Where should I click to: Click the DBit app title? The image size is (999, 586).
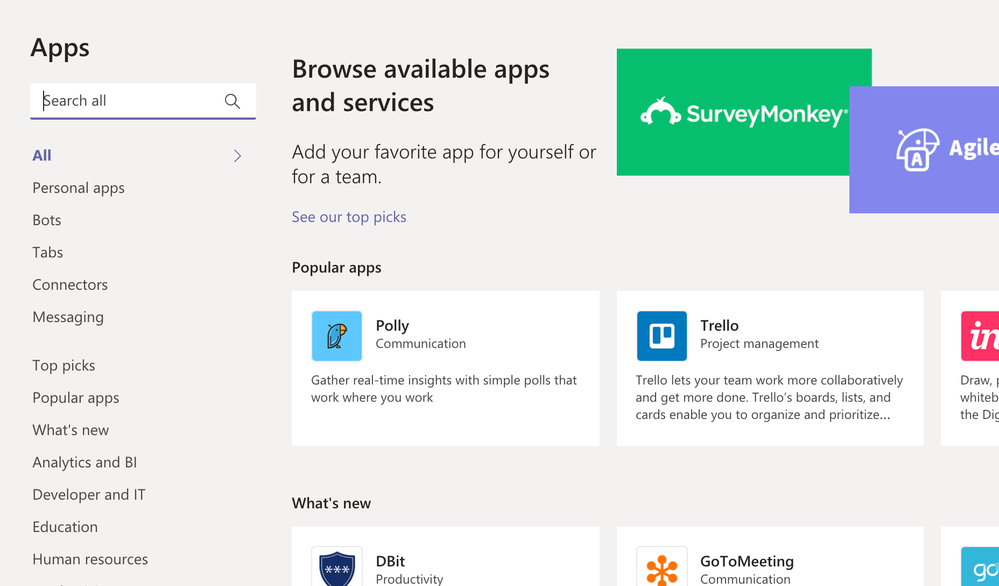(391, 561)
